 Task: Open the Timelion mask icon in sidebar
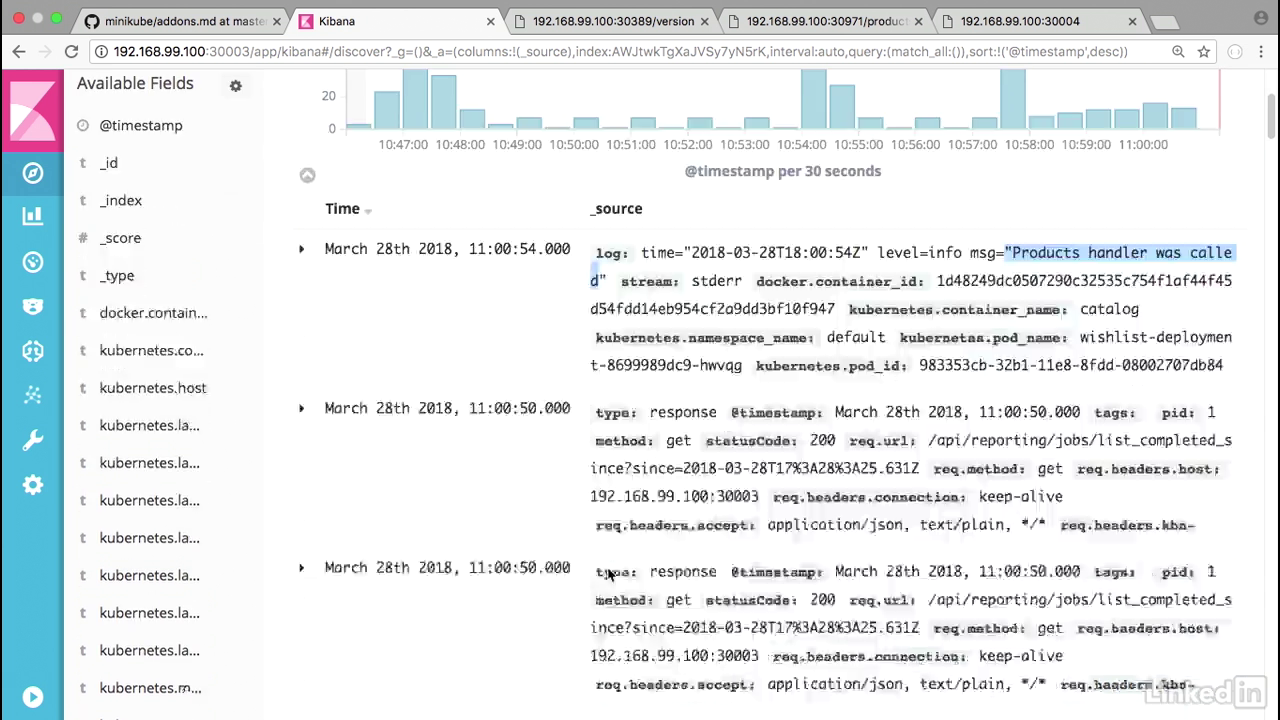[33, 306]
